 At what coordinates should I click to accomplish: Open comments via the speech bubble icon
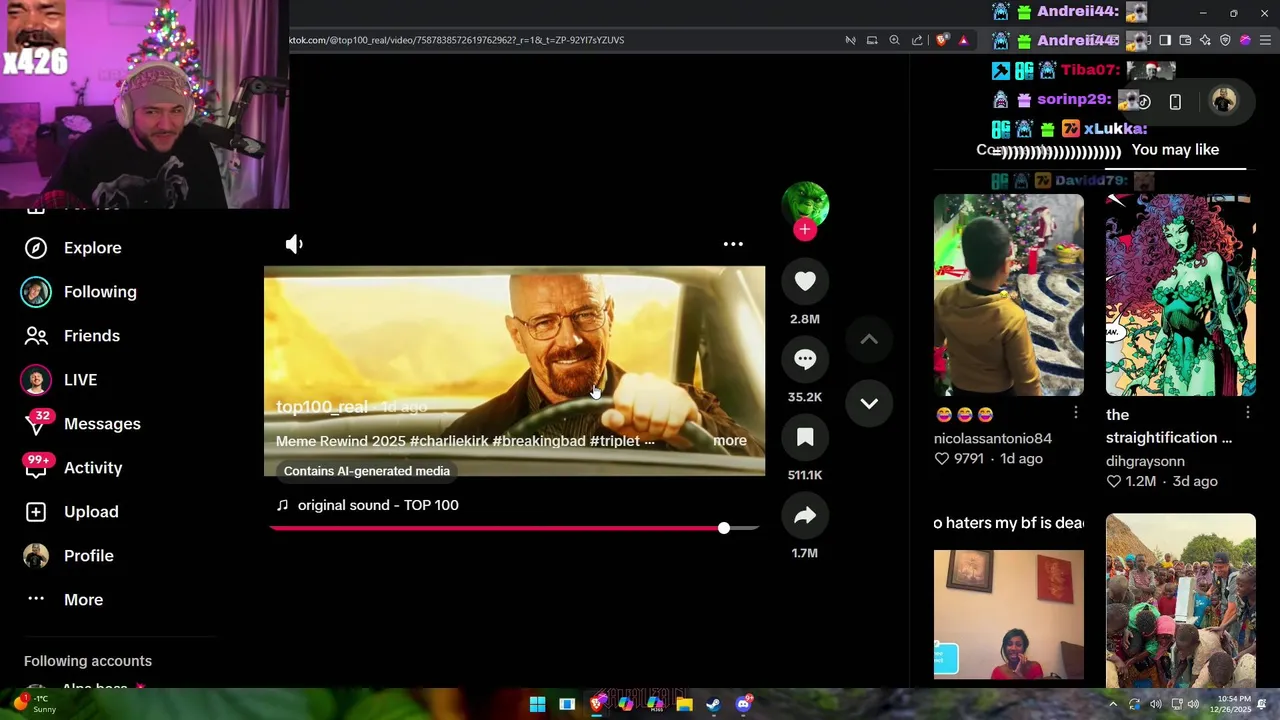click(805, 359)
